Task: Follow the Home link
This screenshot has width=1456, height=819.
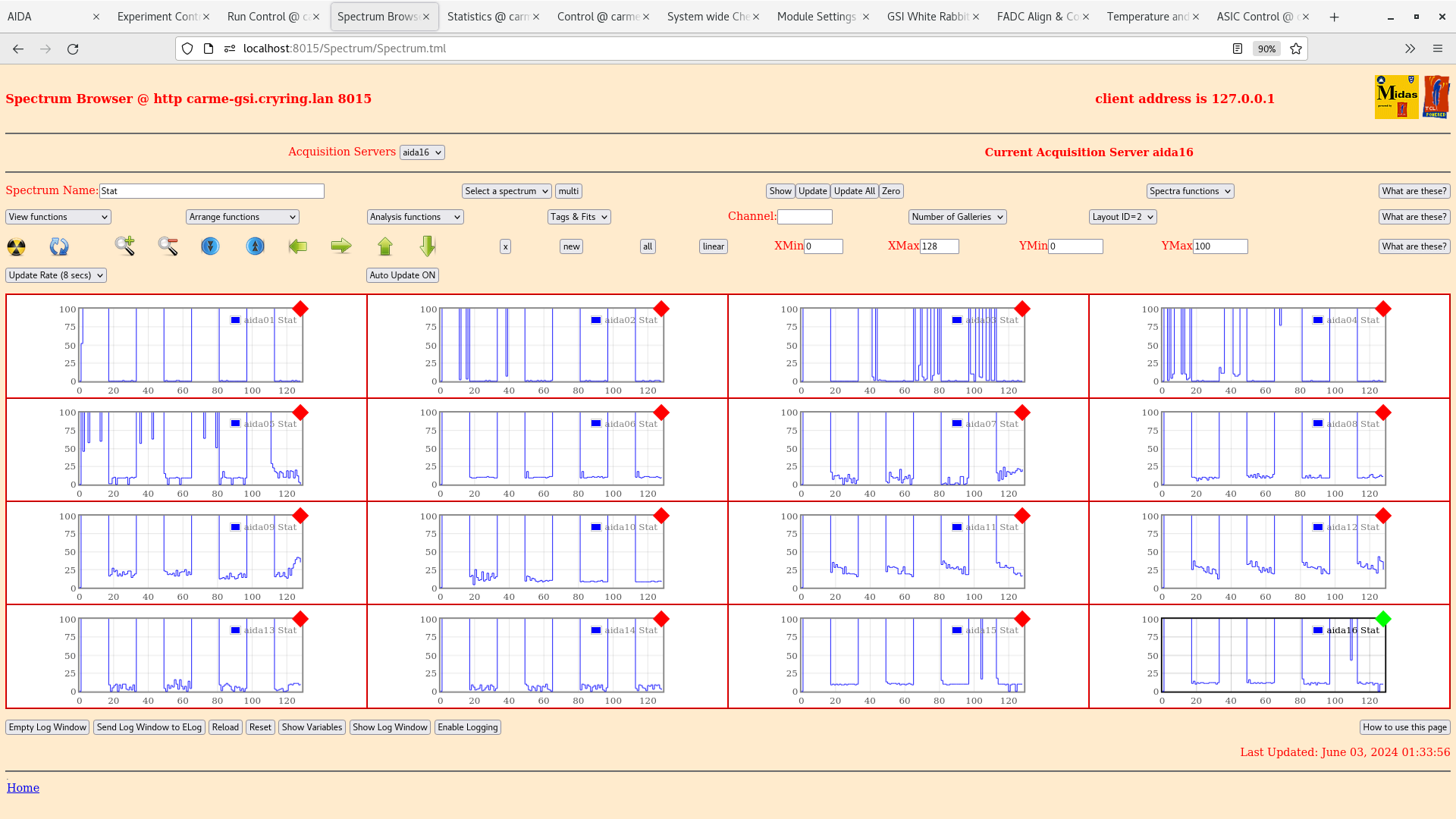Action: 23,788
